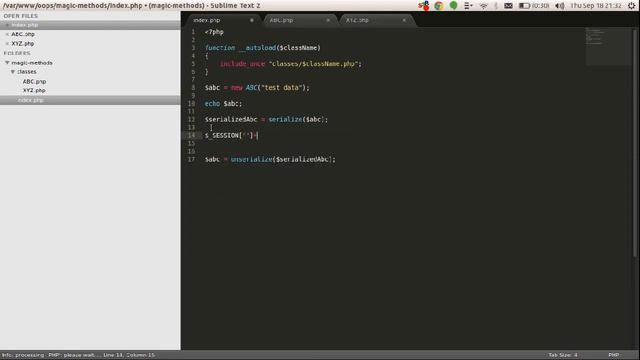Viewport: 640px width, 360px height.
Task: Click the 'unserialize' function call text
Action: click(x=252, y=160)
